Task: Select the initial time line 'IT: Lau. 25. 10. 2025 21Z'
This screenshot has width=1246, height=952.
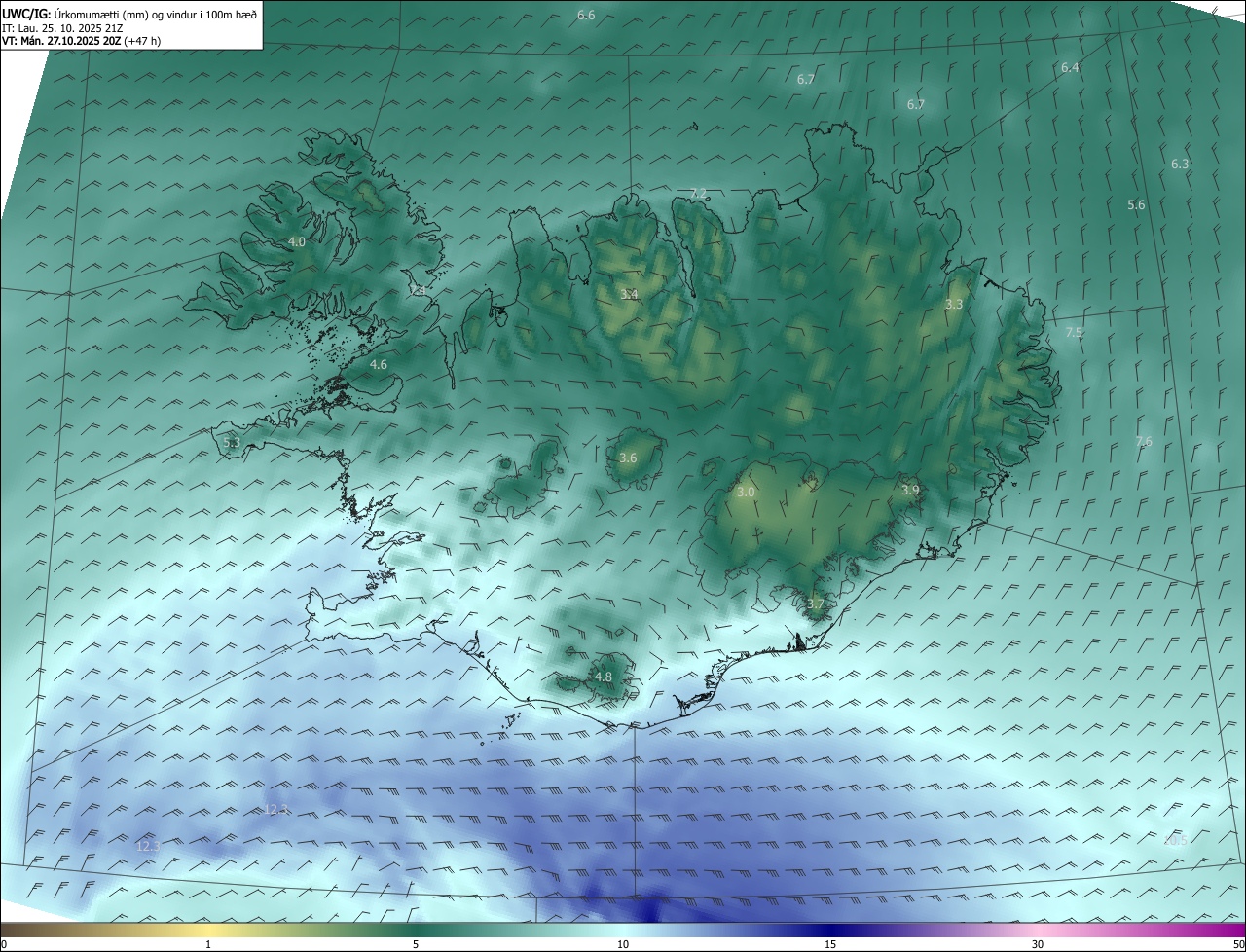Action: coord(63,28)
